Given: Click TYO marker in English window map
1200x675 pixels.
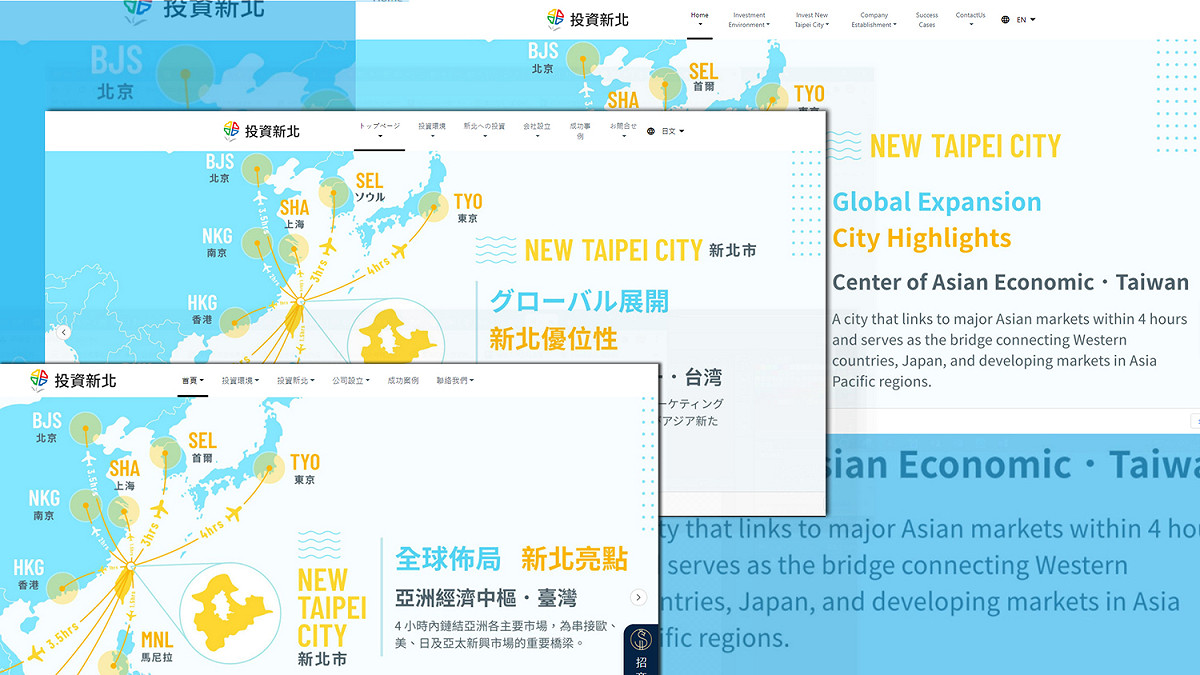Looking at the screenshot, I should click(x=771, y=100).
